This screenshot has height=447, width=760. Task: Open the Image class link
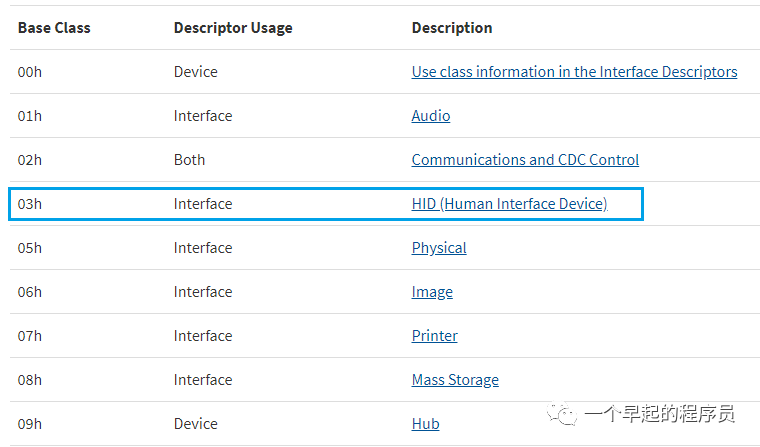tap(432, 292)
